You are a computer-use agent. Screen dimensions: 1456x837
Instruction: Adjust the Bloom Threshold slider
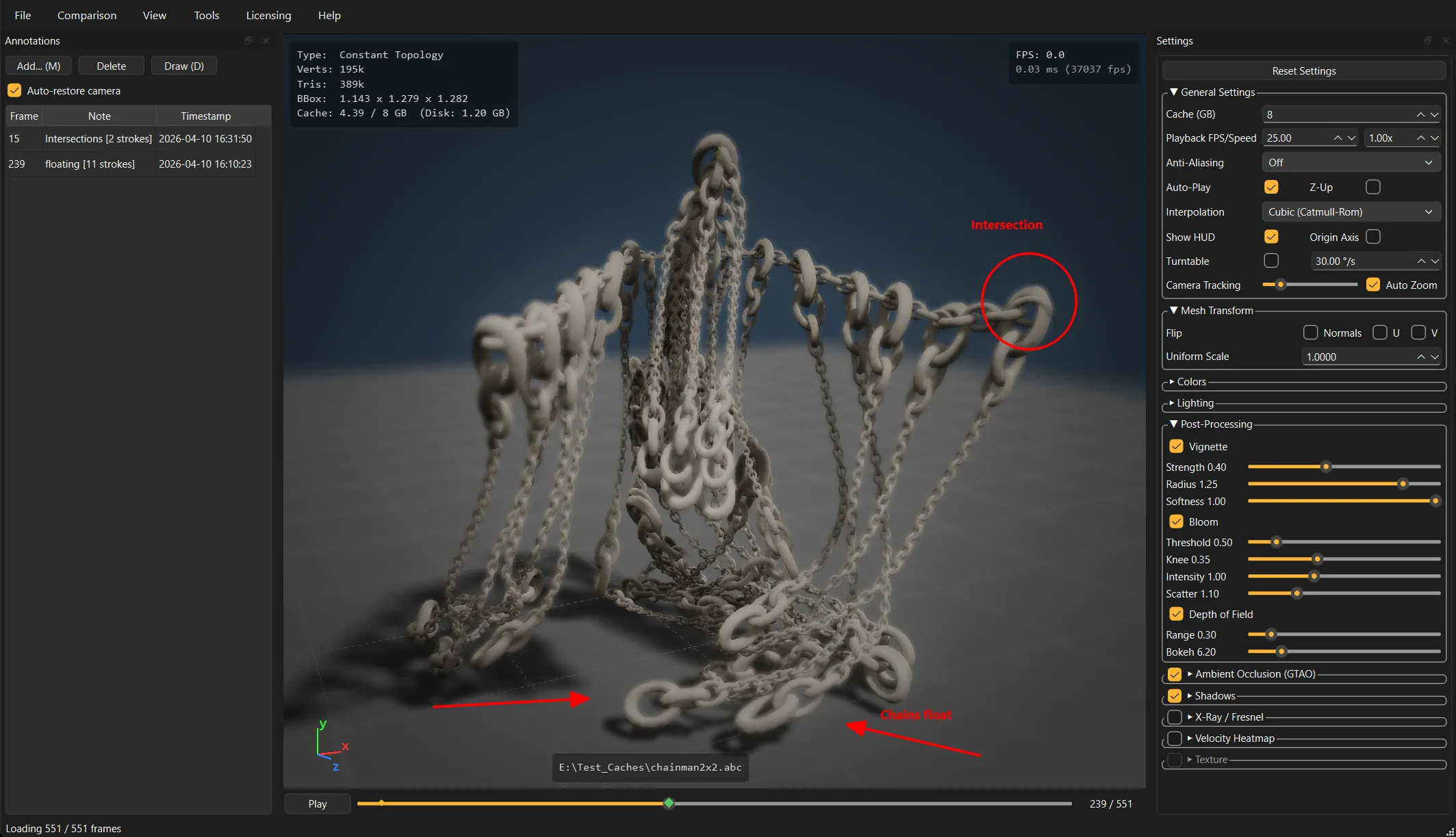click(x=1344, y=542)
